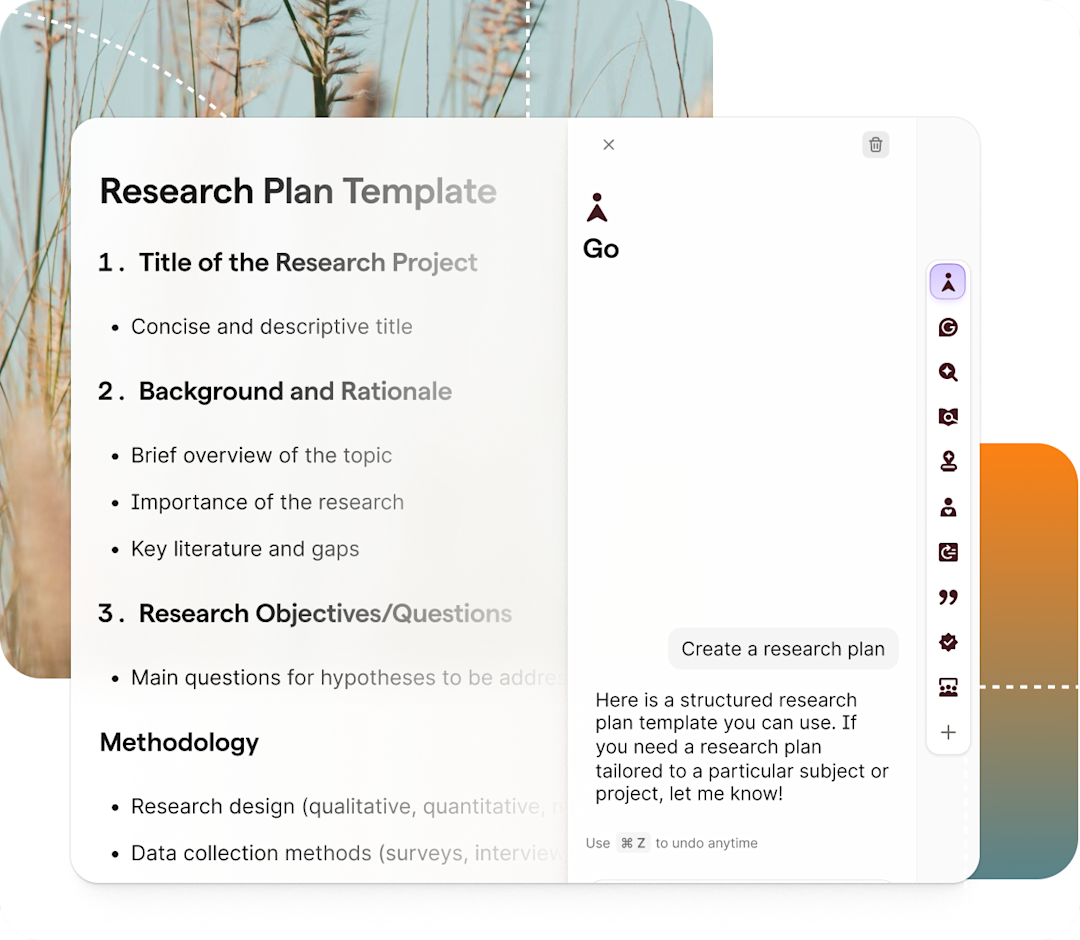Click the Research Plan Template heading
This screenshot has width=1080, height=940.
pos(298,191)
